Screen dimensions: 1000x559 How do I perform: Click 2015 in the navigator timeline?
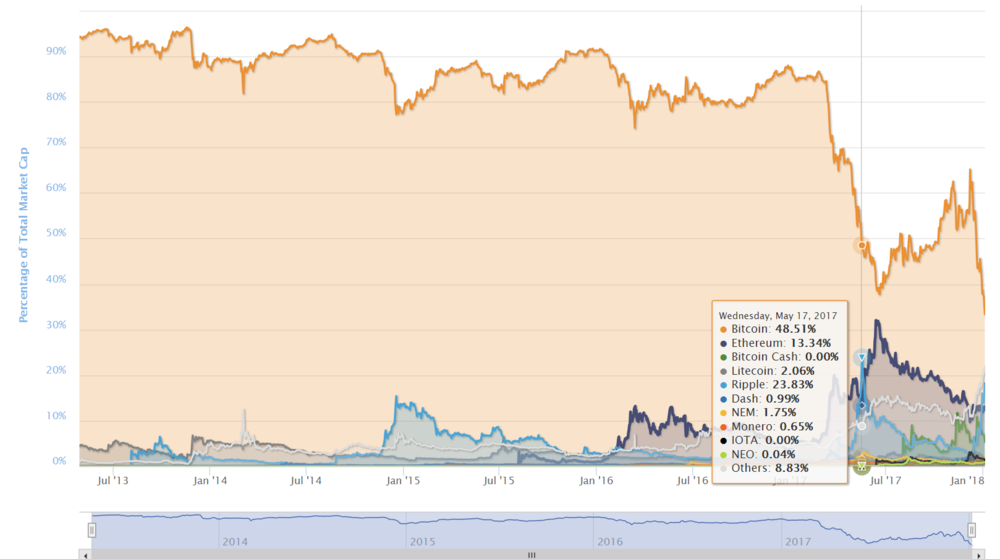pos(420,541)
